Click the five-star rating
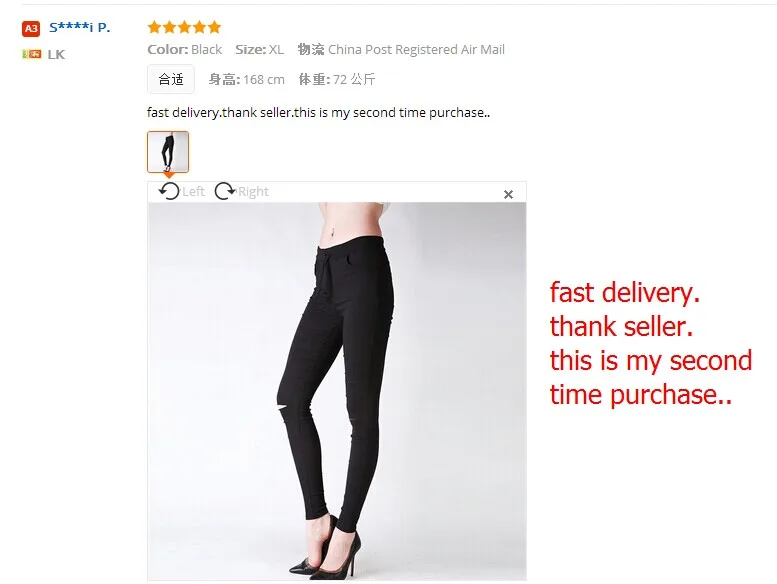The height and width of the screenshot is (584, 777). 184,27
